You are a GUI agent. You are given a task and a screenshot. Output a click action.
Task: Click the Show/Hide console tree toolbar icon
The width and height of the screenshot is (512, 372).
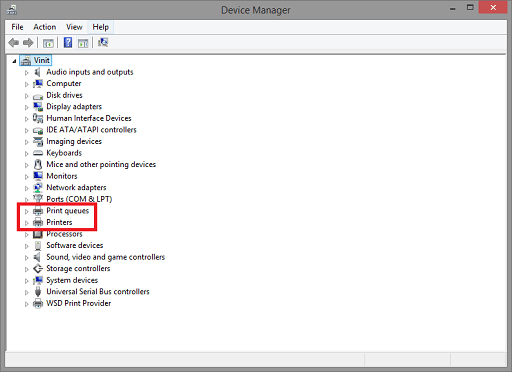click(x=48, y=43)
